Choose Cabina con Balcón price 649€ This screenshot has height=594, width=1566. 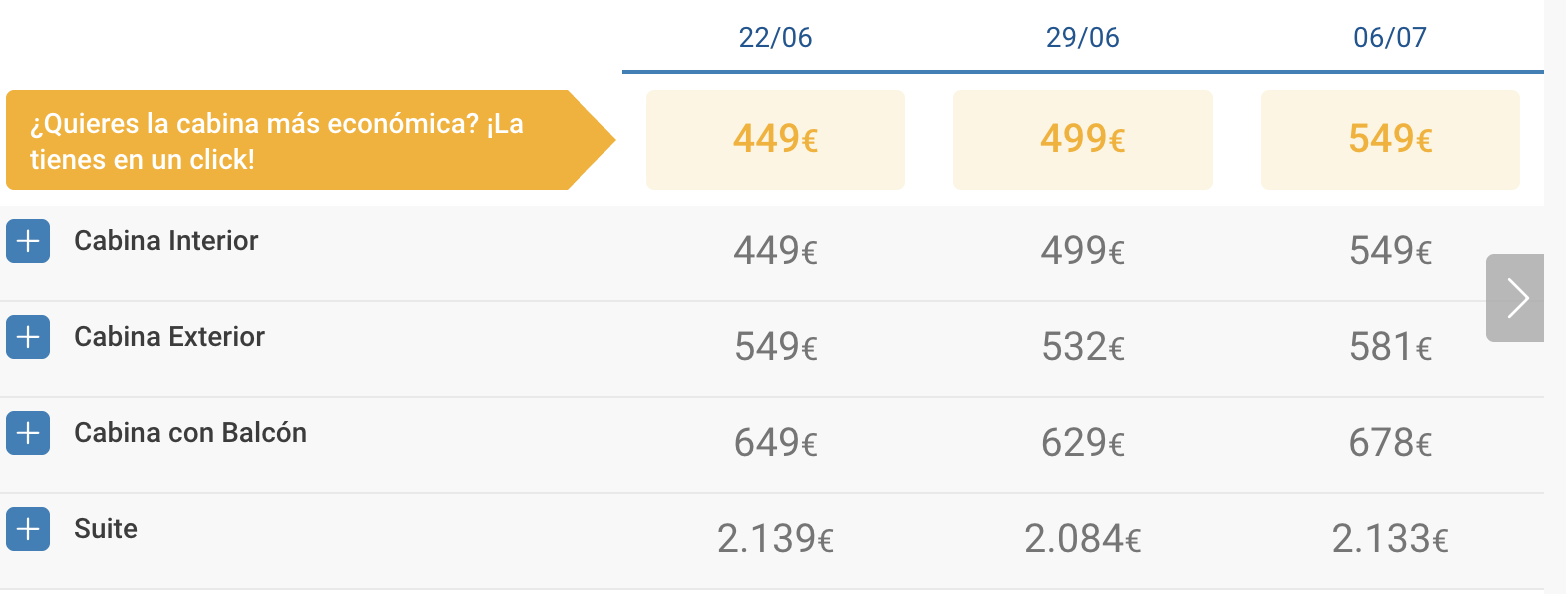[775, 442]
